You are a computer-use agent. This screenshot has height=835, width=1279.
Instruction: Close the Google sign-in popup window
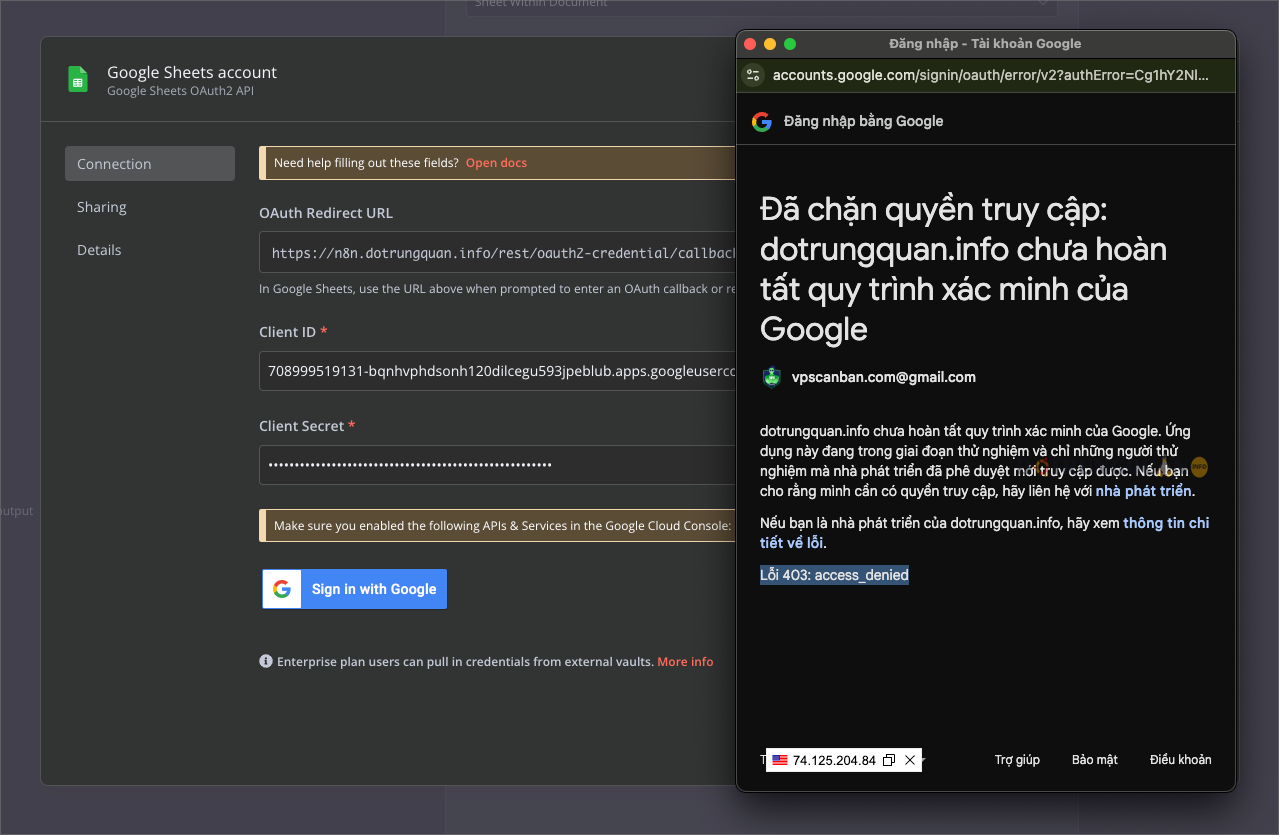point(750,44)
